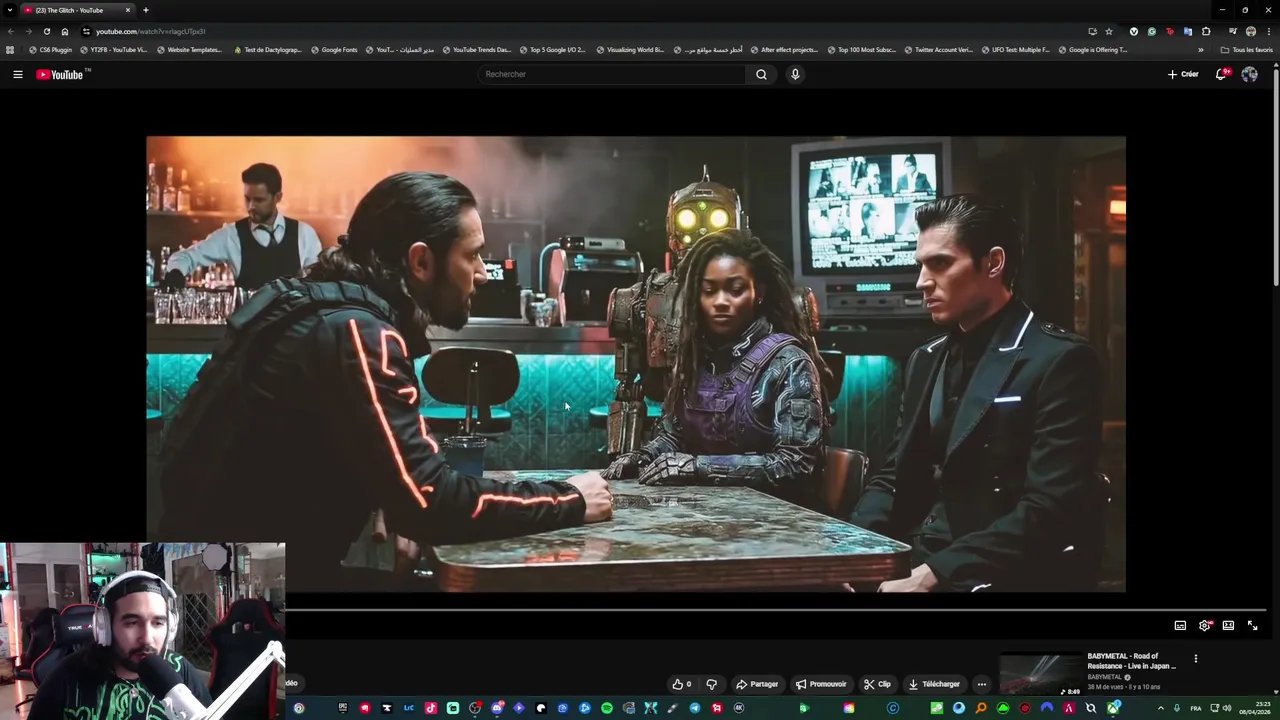Open Telegram from the taskbar
The height and width of the screenshot is (720, 1280).
694,708
